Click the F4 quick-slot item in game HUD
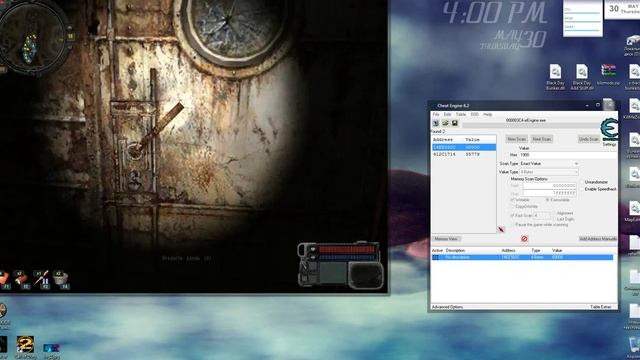The image size is (640, 360). tap(61, 280)
